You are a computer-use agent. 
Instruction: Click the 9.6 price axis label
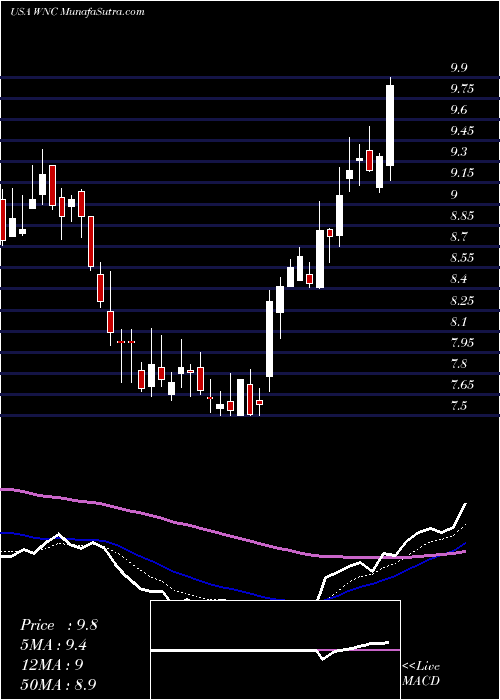pos(459,110)
